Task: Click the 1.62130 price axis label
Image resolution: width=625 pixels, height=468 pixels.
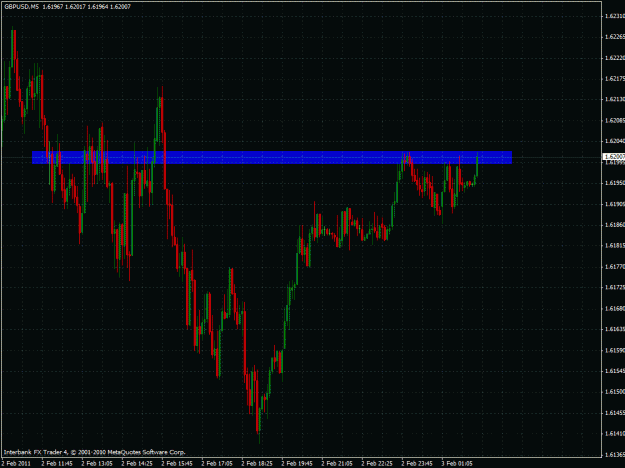Action: pyautogui.click(x=615, y=99)
